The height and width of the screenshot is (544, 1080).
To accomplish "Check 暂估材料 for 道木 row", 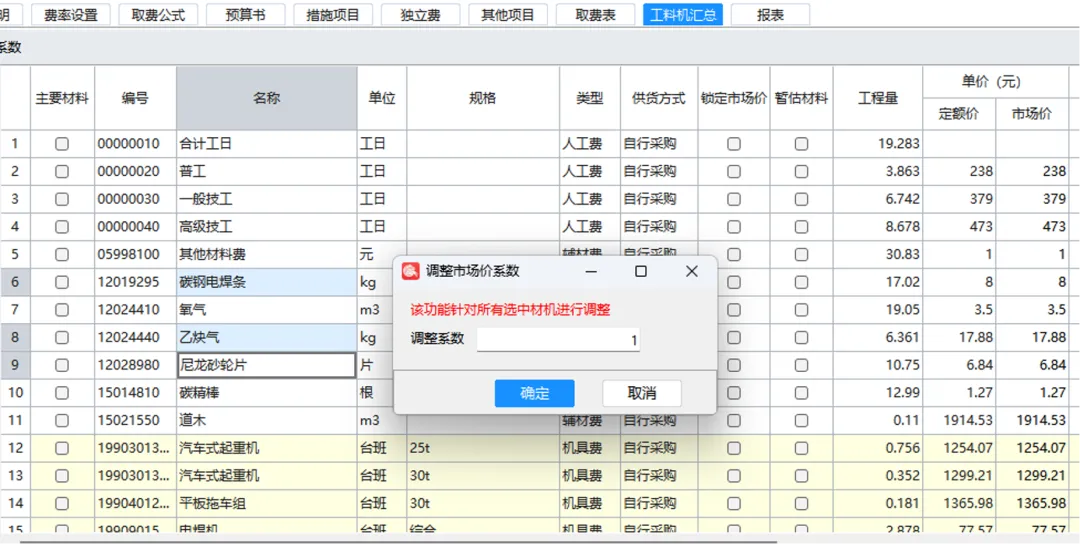I will pos(801,420).
